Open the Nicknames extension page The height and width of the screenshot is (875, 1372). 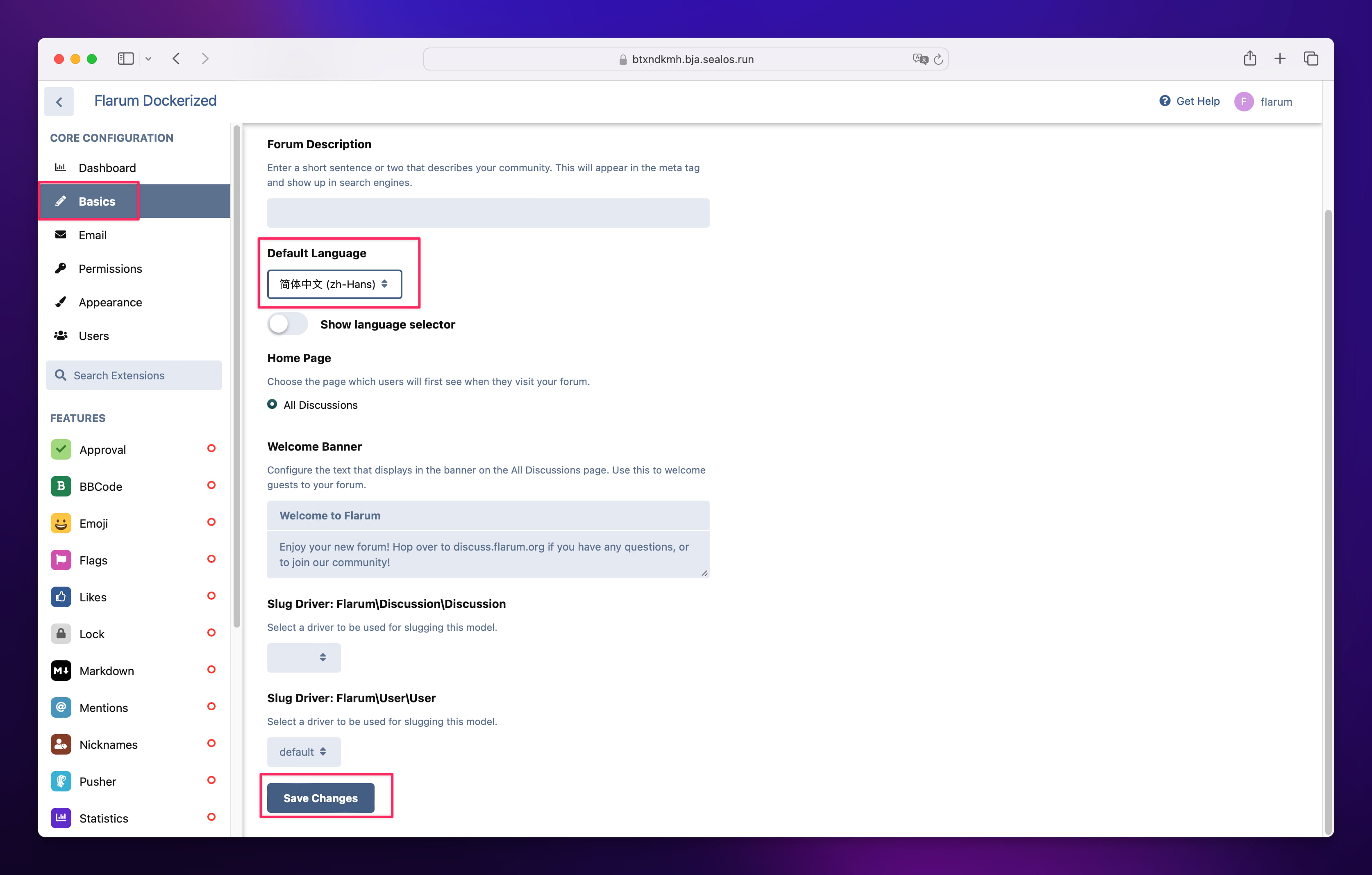point(134,745)
